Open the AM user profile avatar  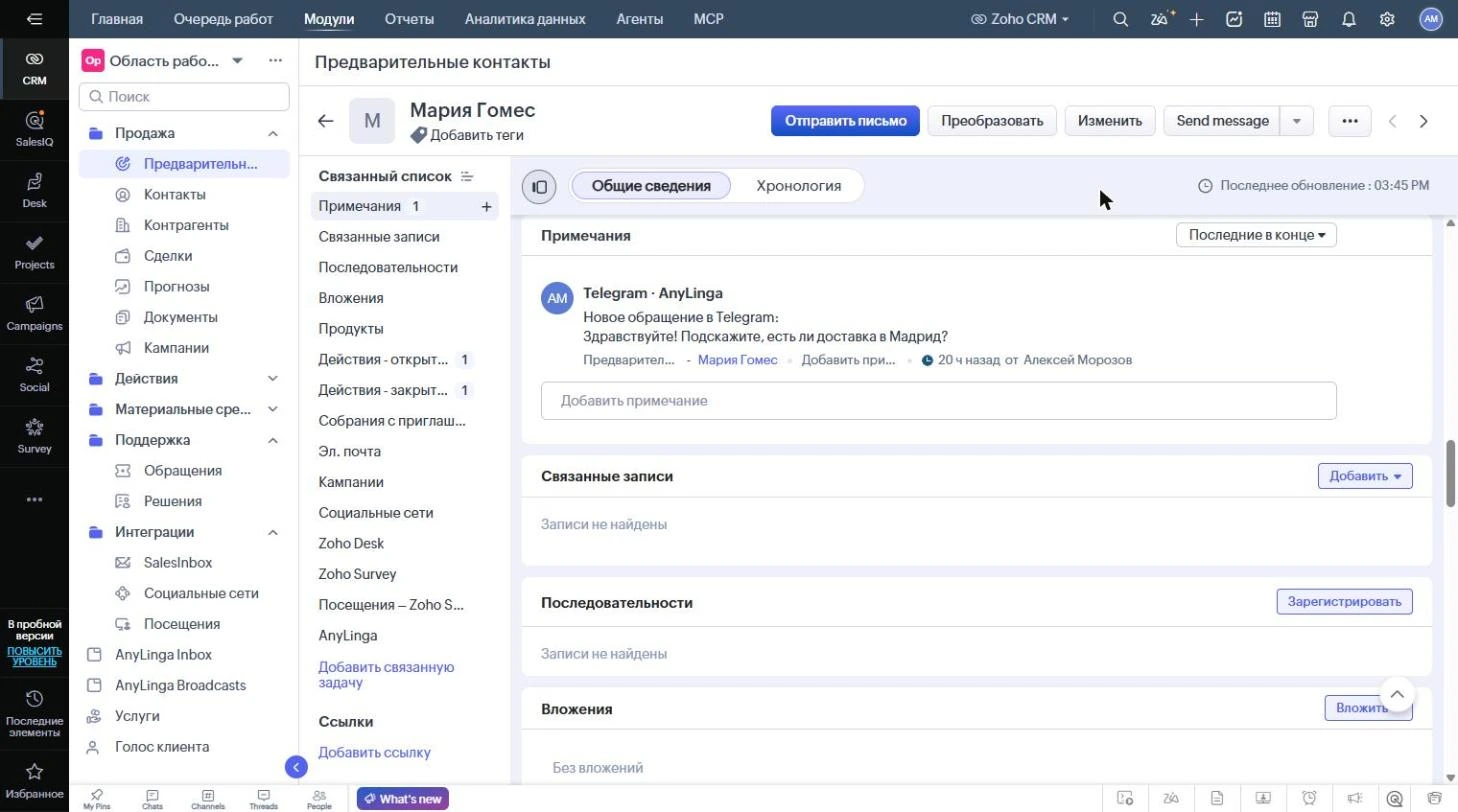[x=1431, y=19]
